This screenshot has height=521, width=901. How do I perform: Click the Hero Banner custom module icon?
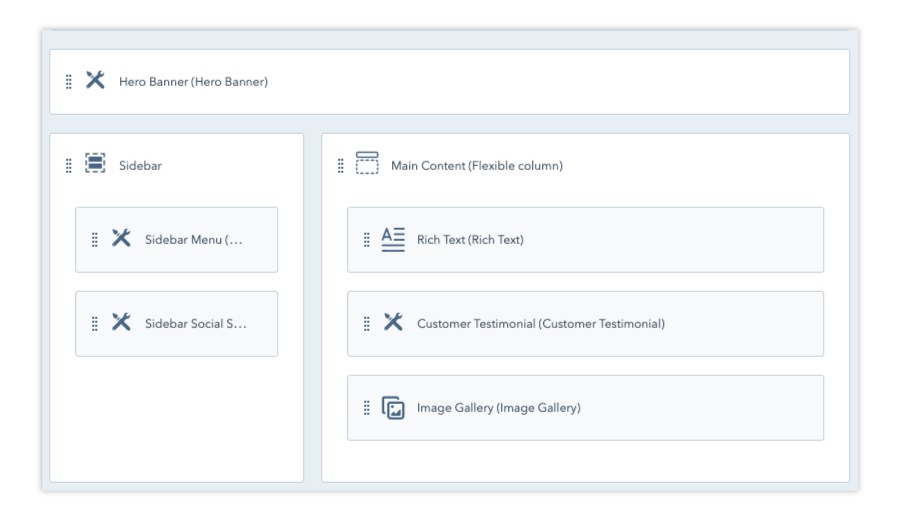pyautogui.click(x=95, y=80)
